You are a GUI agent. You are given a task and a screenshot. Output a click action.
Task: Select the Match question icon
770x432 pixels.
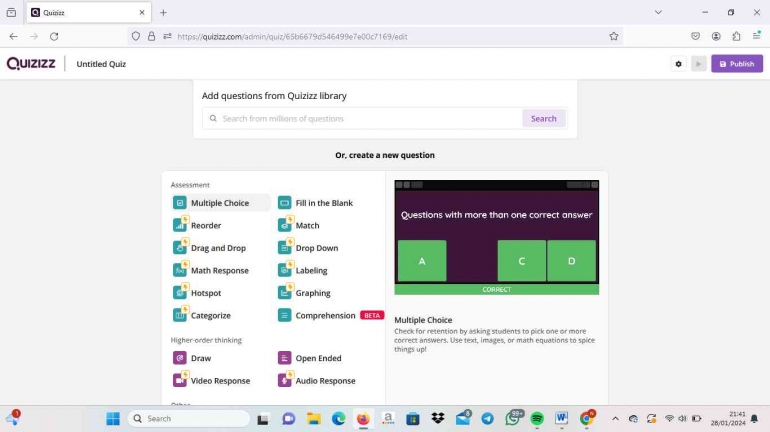pos(284,225)
